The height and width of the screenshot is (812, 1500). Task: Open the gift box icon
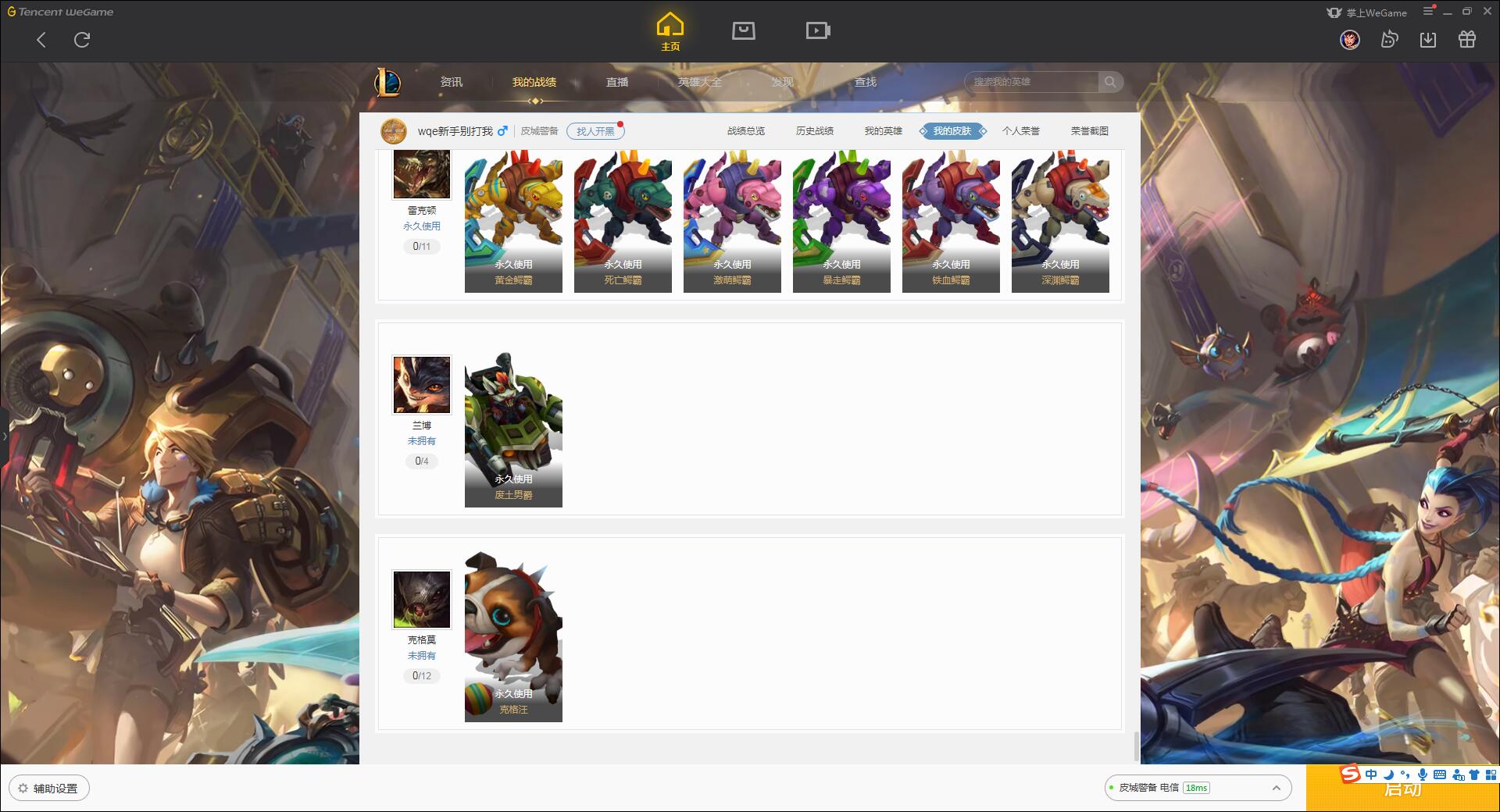(1467, 39)
